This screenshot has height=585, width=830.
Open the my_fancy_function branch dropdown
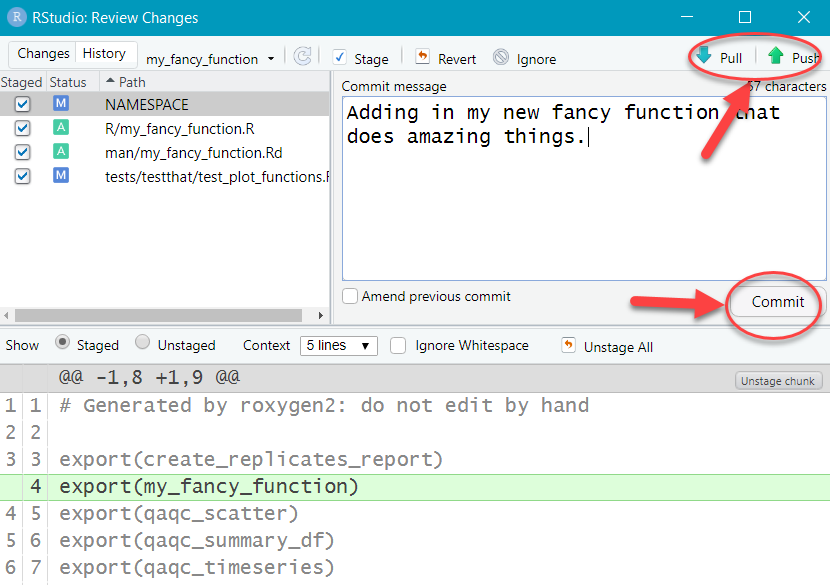pos(210,59)
